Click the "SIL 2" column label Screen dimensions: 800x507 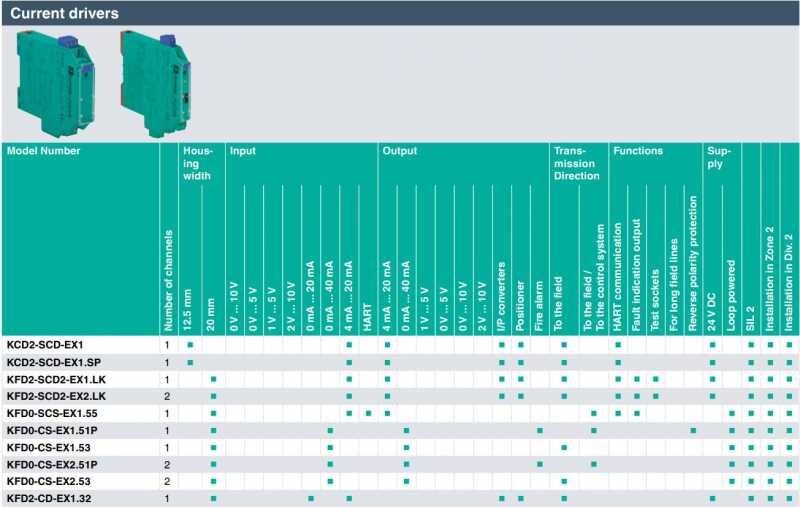[x=750, y=318]
